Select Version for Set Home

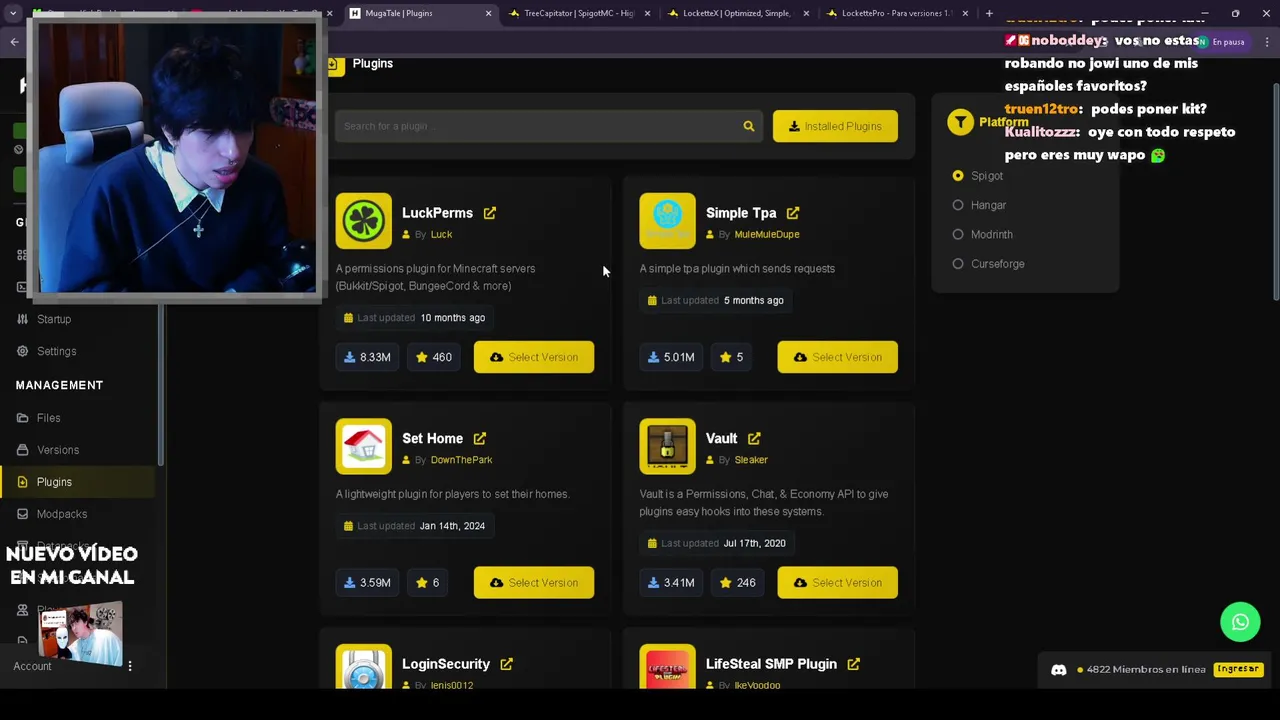[534, 583]
